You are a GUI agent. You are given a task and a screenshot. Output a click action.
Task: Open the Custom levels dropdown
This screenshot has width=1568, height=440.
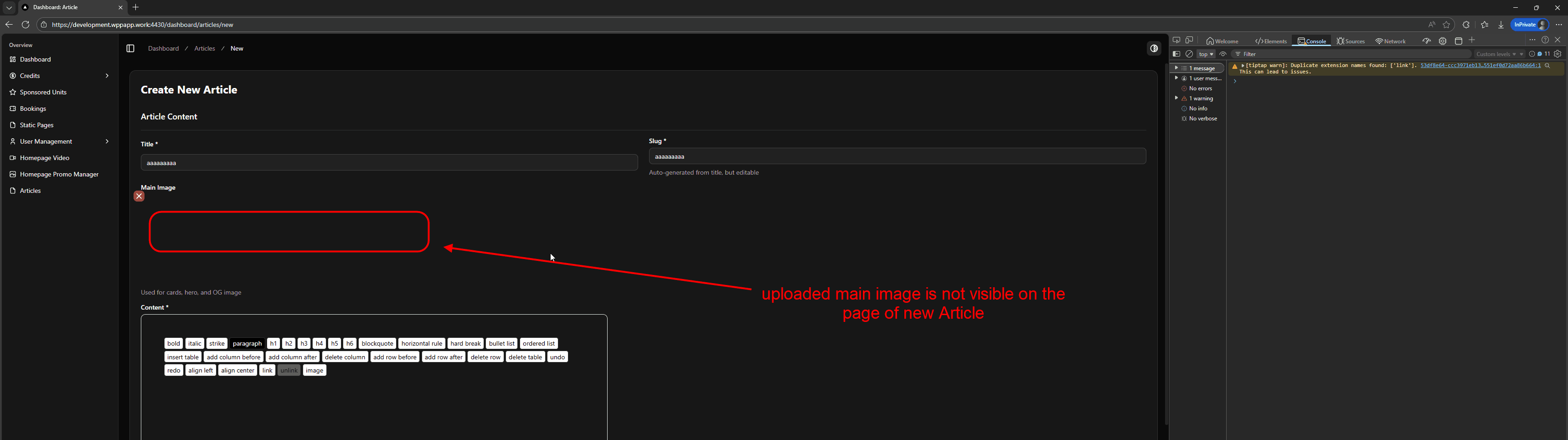(1499, 54)
